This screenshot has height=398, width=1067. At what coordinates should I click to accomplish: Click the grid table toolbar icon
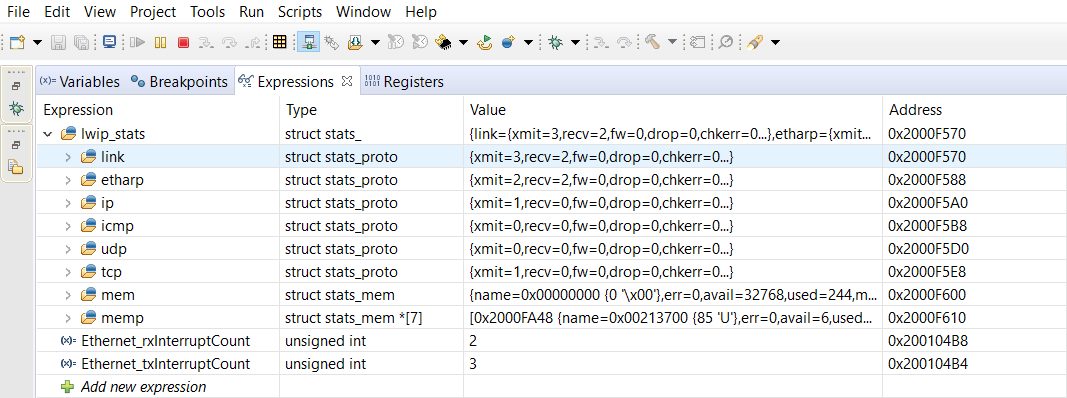(279, 42)
